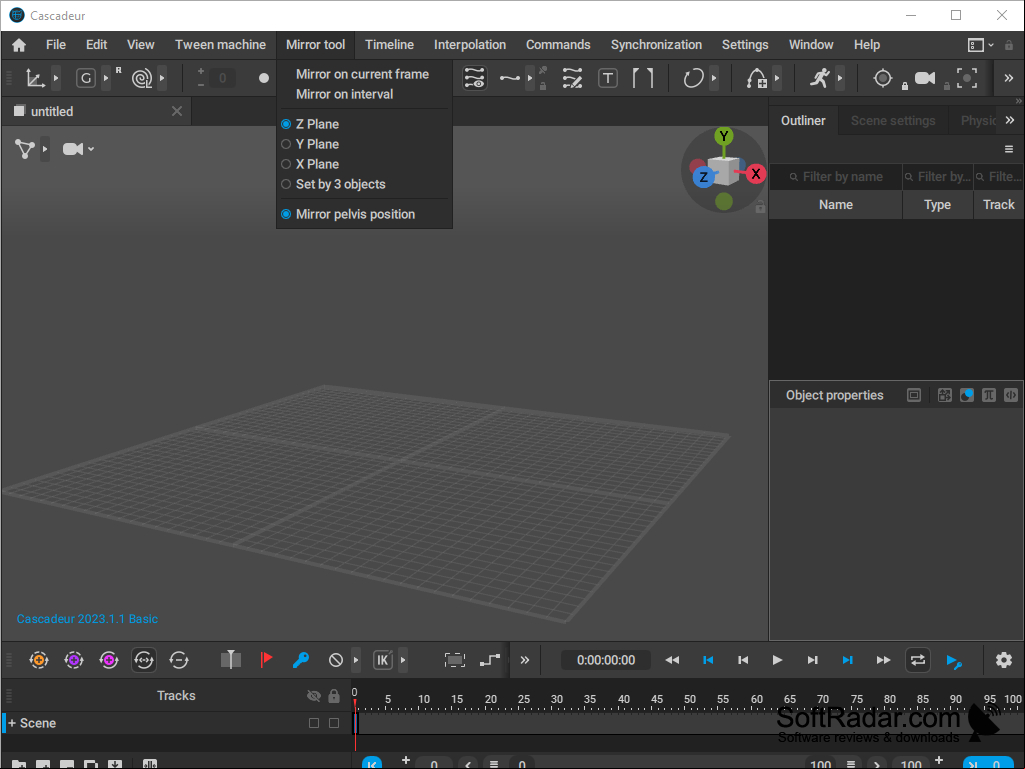Click the highlighted circular arrows keyframe icon
Screen dimensions: 1025x769
(144, 660)
